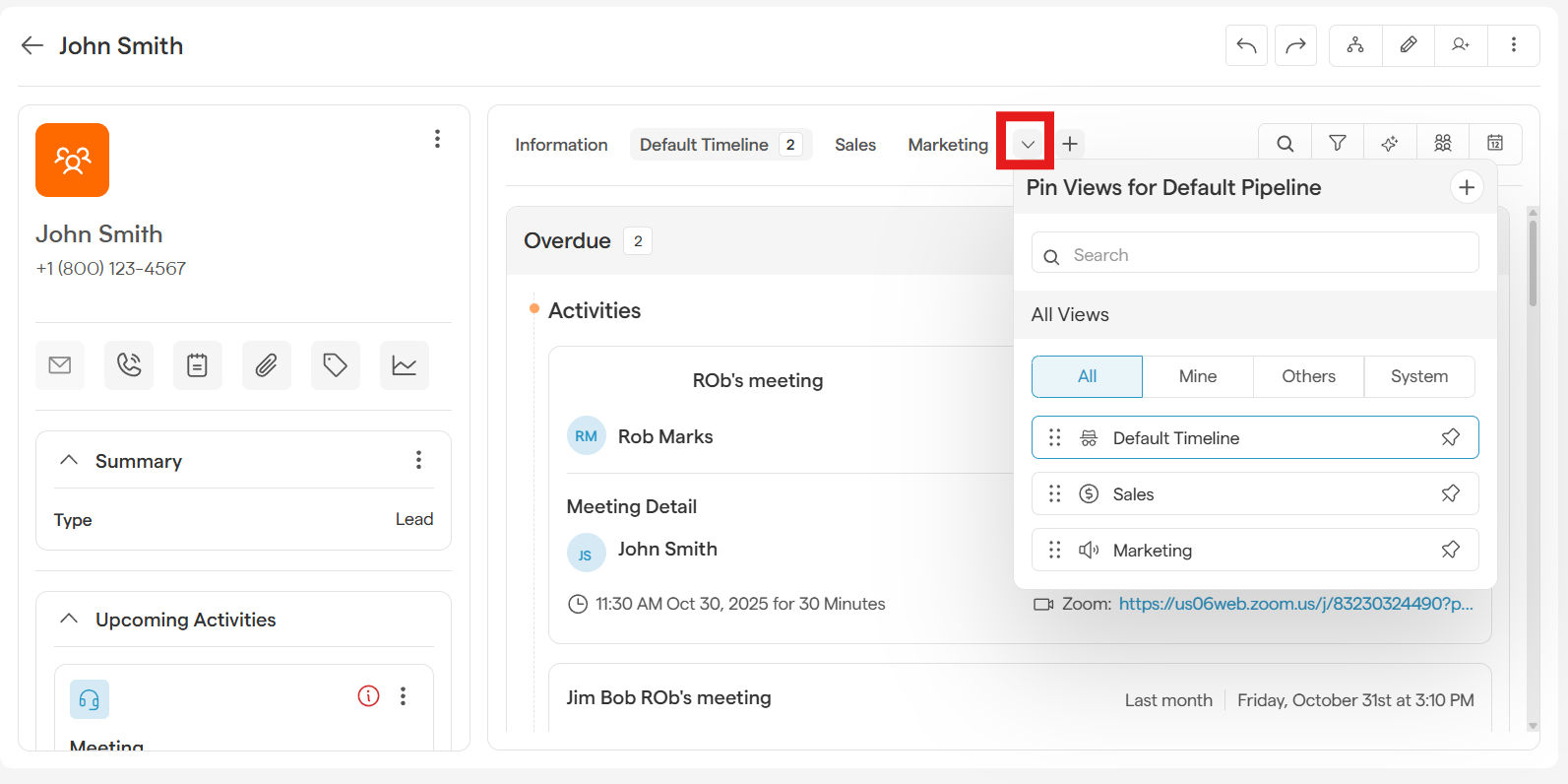Click the pencil edit icon
The image size is (1568, 784).
[1408, 45]
